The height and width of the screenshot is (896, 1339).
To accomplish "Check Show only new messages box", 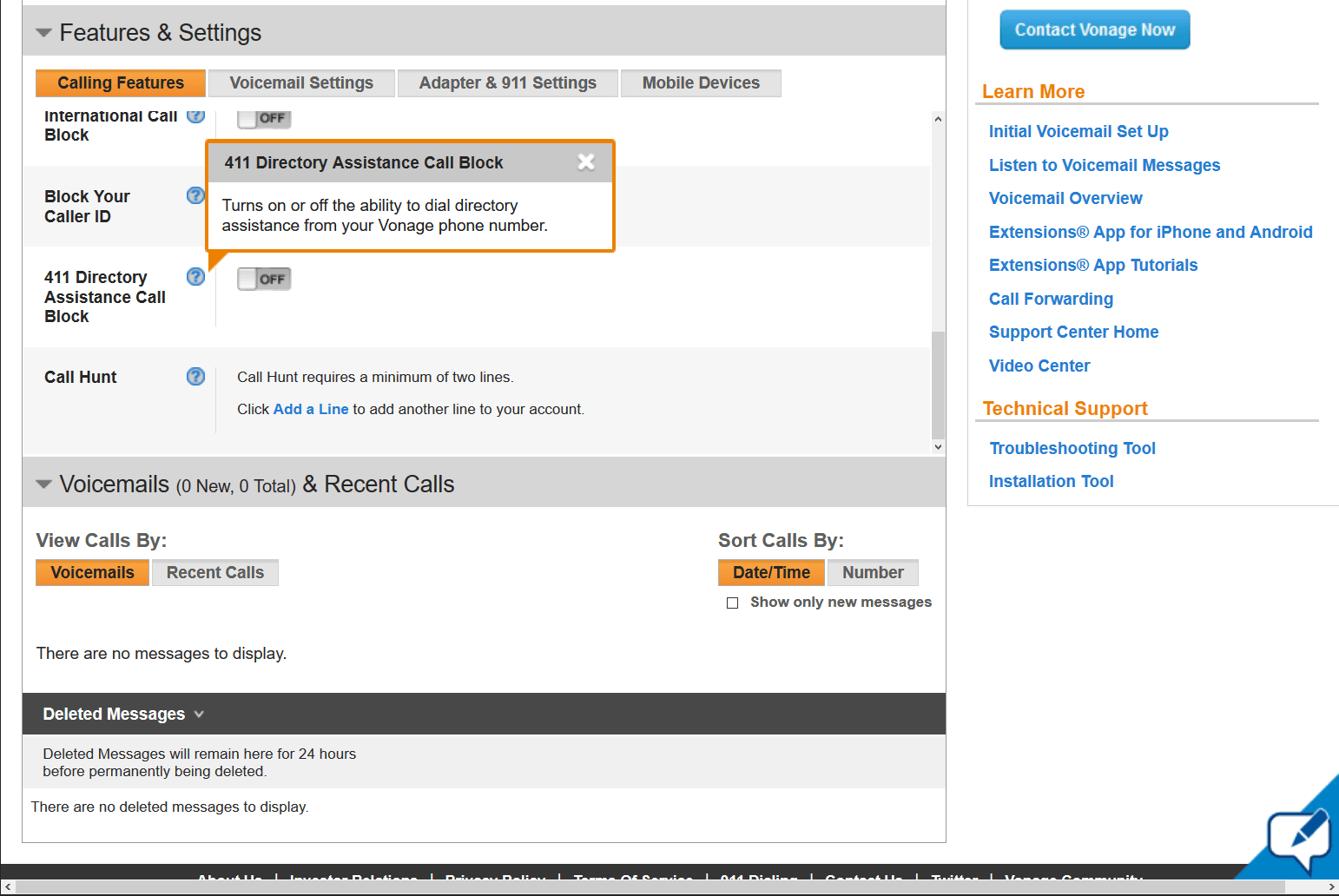I will 732,603.
